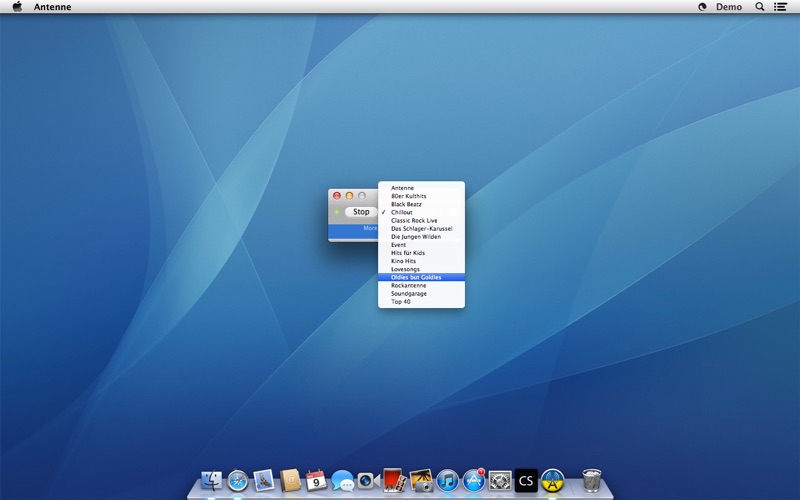The height and width of the screenshot is (500, 800).
Task: Select Hits für Kids station
Action: click(421, 253)
